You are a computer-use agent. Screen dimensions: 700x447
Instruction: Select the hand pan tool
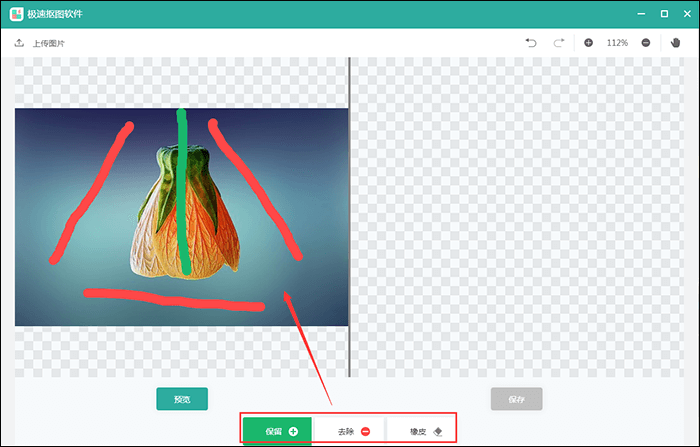pos(675,43)
